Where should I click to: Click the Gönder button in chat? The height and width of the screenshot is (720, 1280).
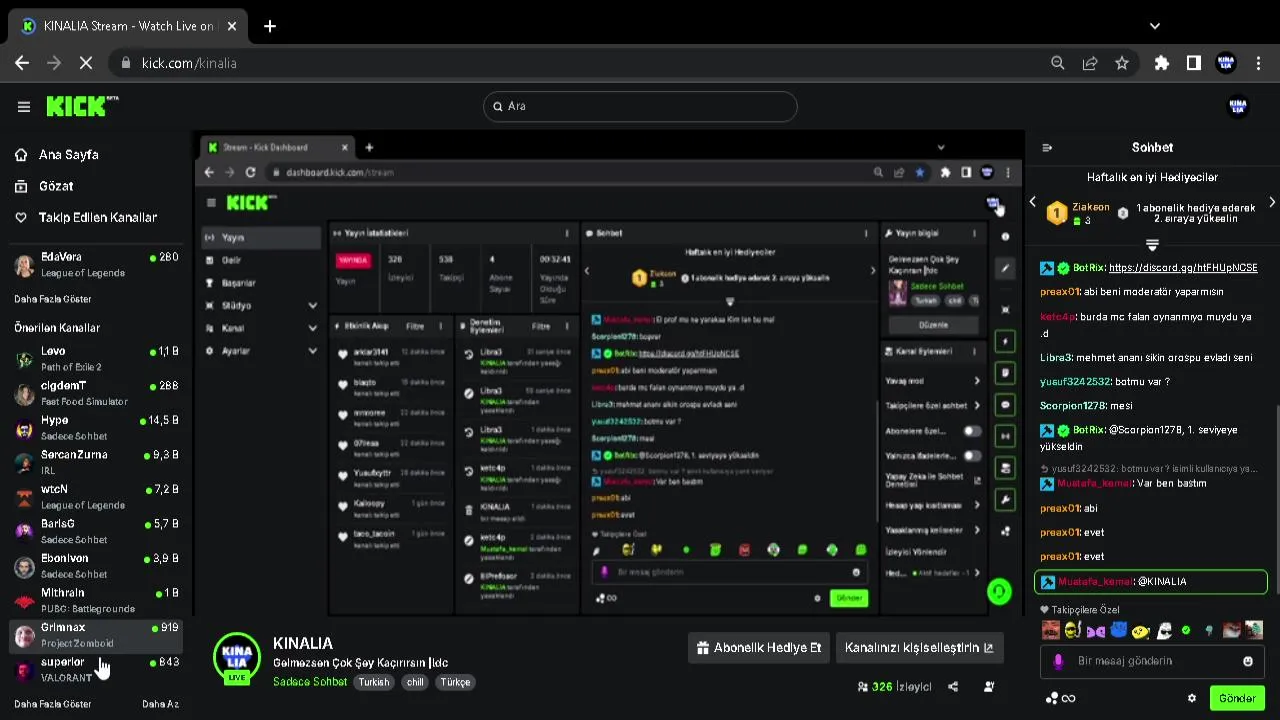1237,698
